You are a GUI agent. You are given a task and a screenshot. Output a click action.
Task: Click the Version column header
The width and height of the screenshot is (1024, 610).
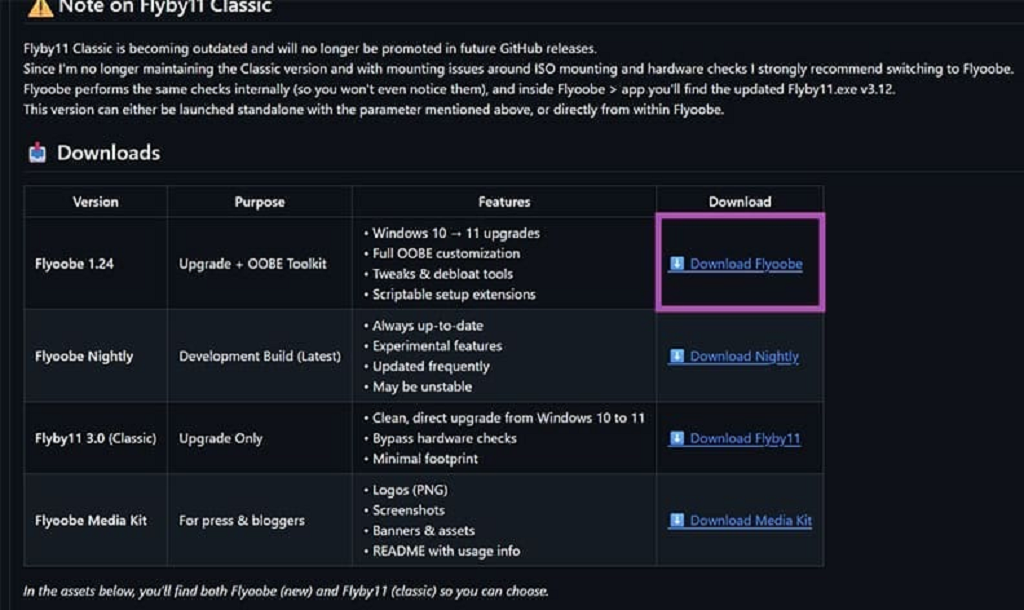(x=95, y=201)
